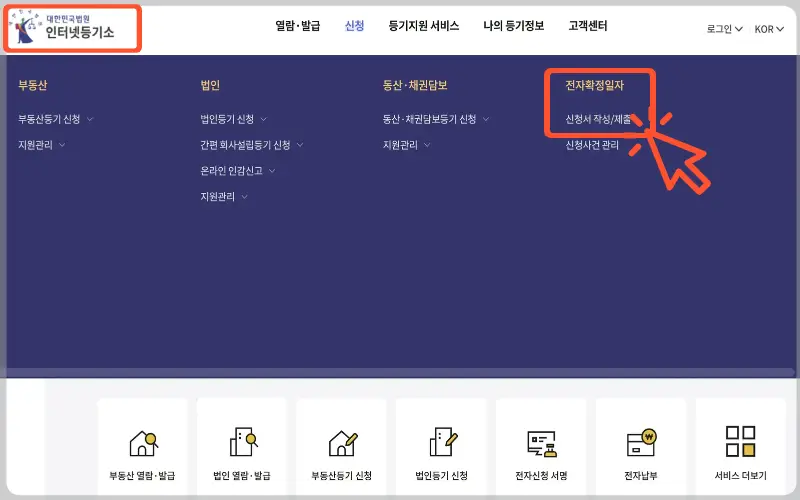Expand 동산·채권담보등기 신청 submenu
This screenshot has width=800, height=500.
coord(436,119)
